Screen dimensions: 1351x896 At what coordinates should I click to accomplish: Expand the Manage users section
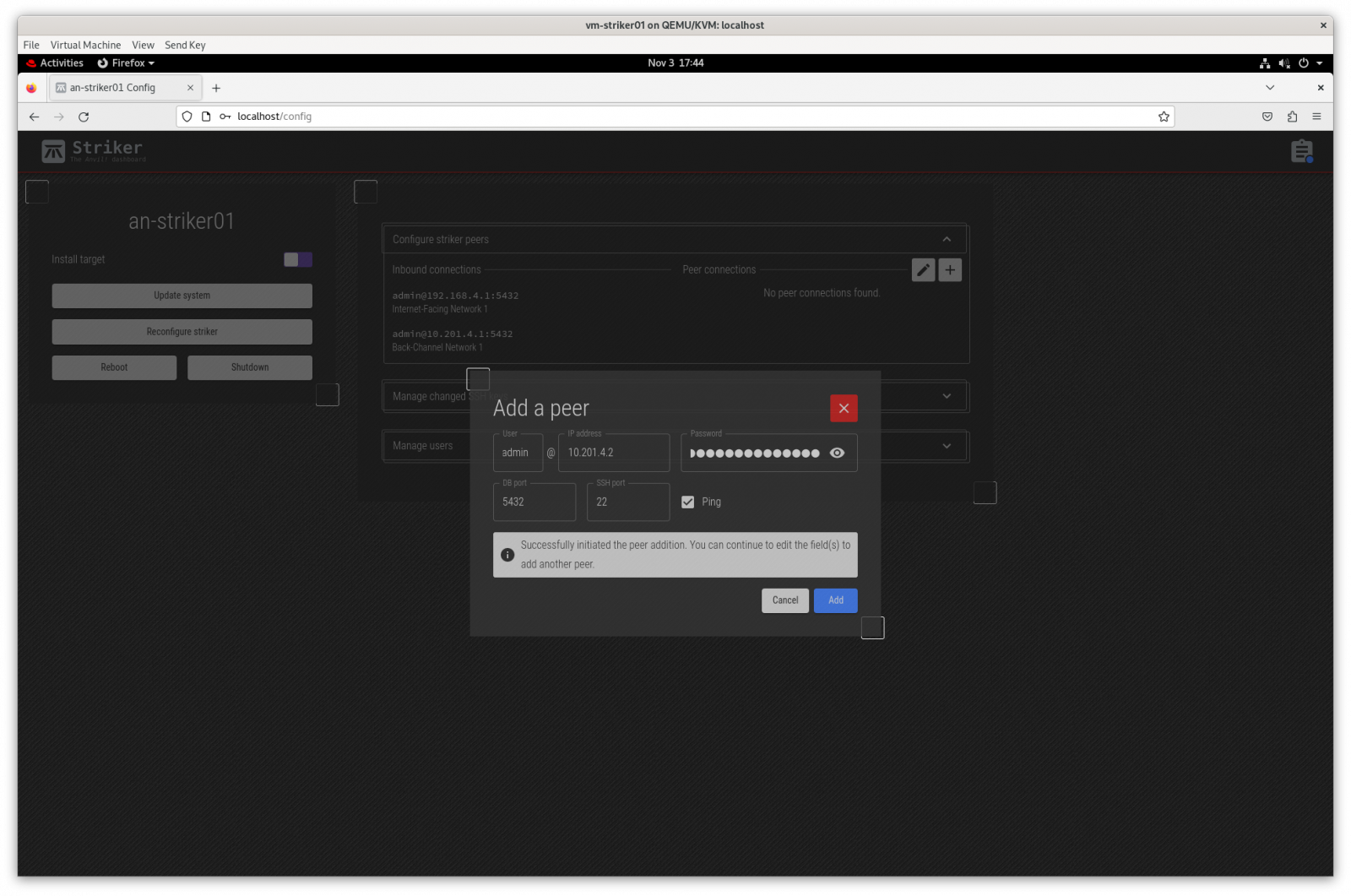click(x=947, y=446)
